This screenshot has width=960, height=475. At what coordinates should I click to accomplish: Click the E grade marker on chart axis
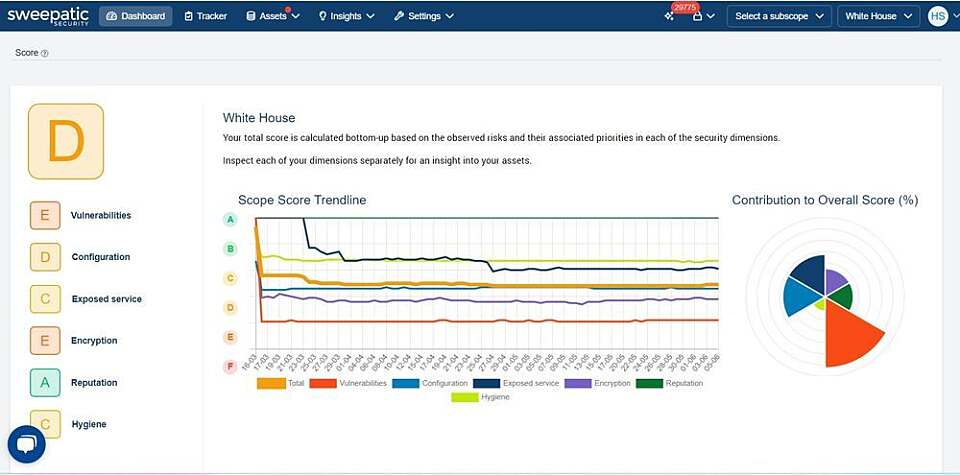231,337
